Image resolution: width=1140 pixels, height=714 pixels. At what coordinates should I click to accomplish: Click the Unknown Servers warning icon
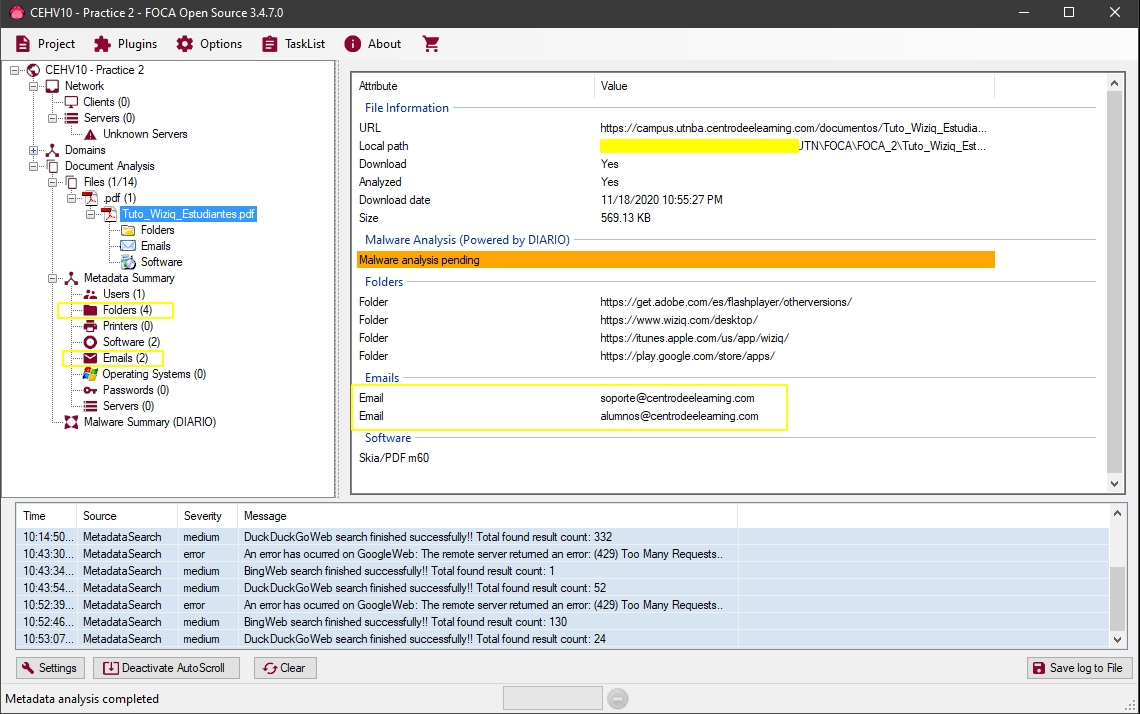coord(90,134)
